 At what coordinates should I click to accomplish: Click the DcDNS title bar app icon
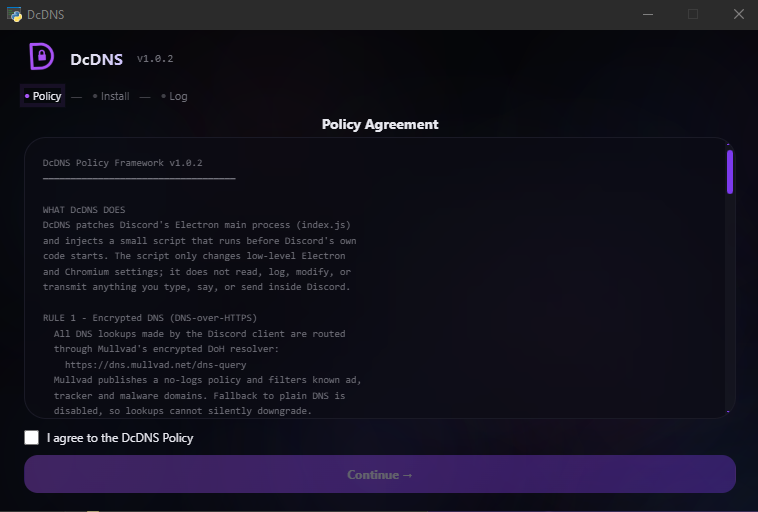point(14,15)
